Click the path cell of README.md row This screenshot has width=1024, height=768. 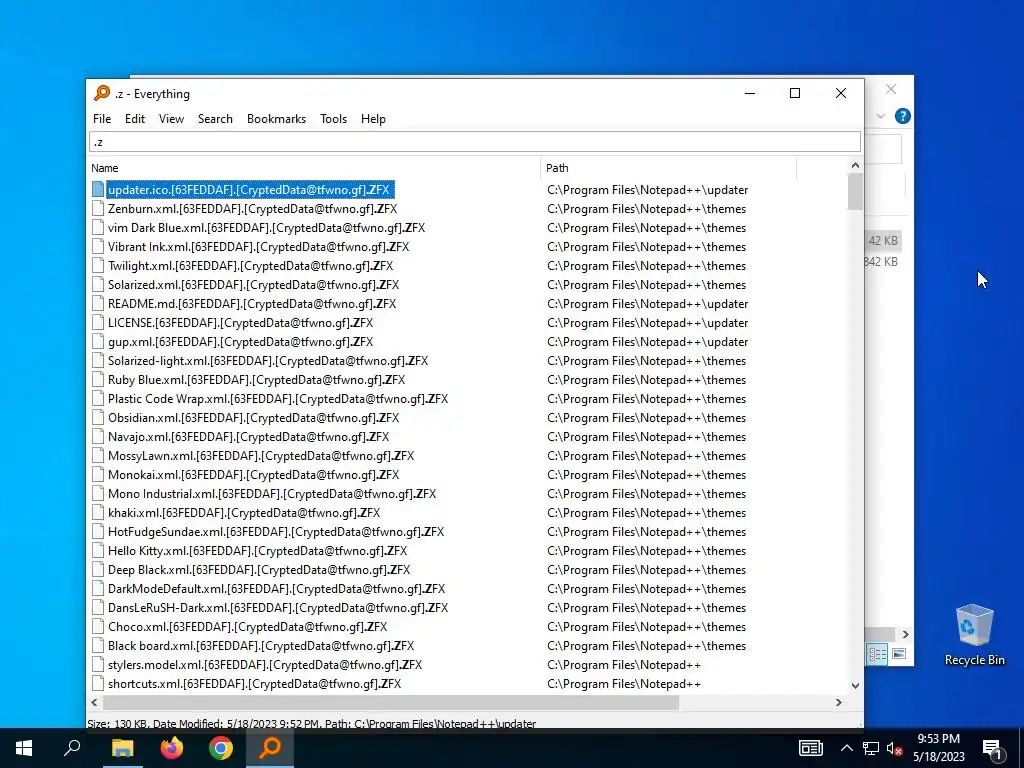point(647,303)
